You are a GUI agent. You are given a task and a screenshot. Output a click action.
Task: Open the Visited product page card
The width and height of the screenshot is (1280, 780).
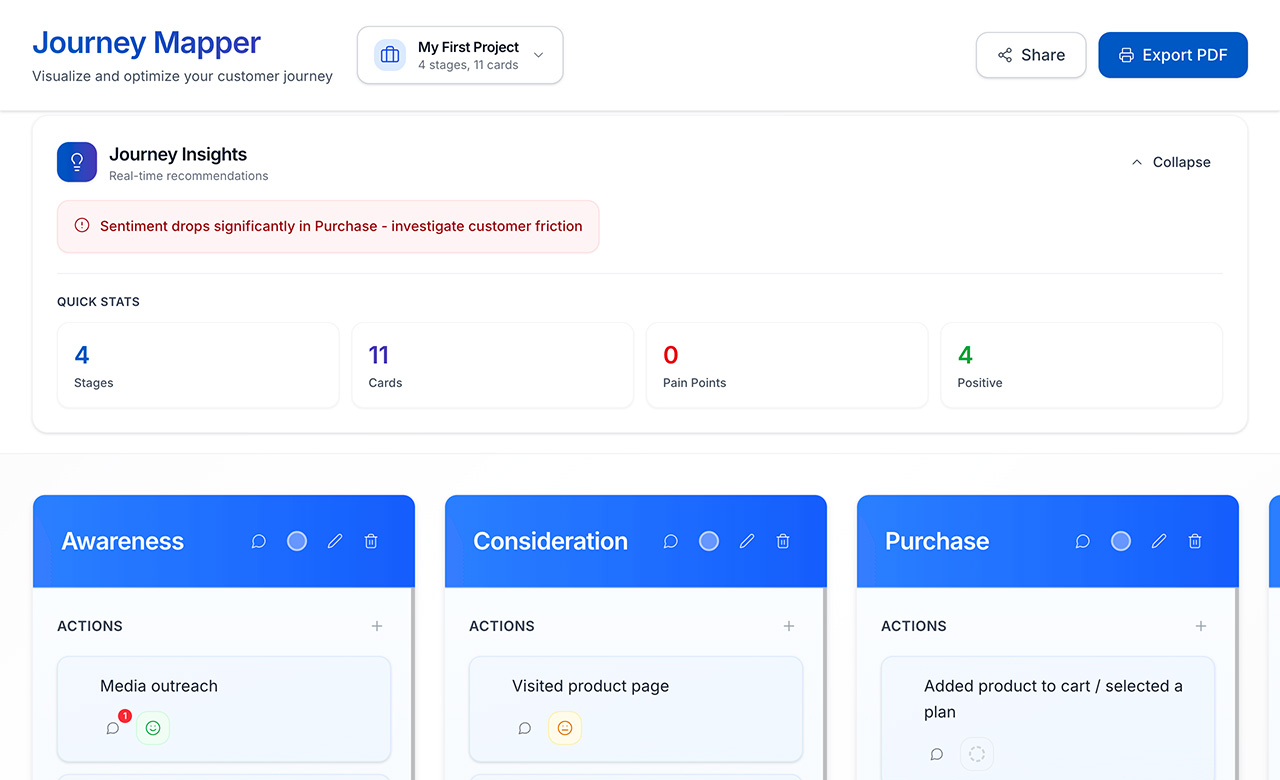click(x=590, y=686)
